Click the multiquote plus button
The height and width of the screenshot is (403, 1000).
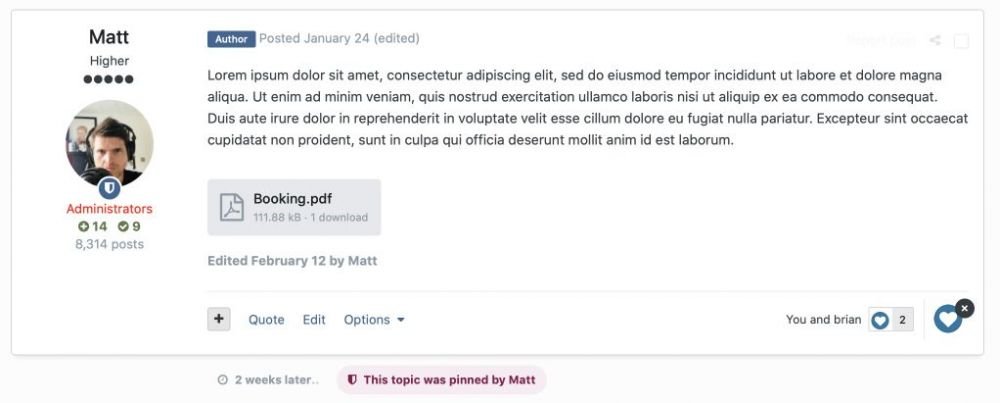pyautogui.click(x=219, y=319)
